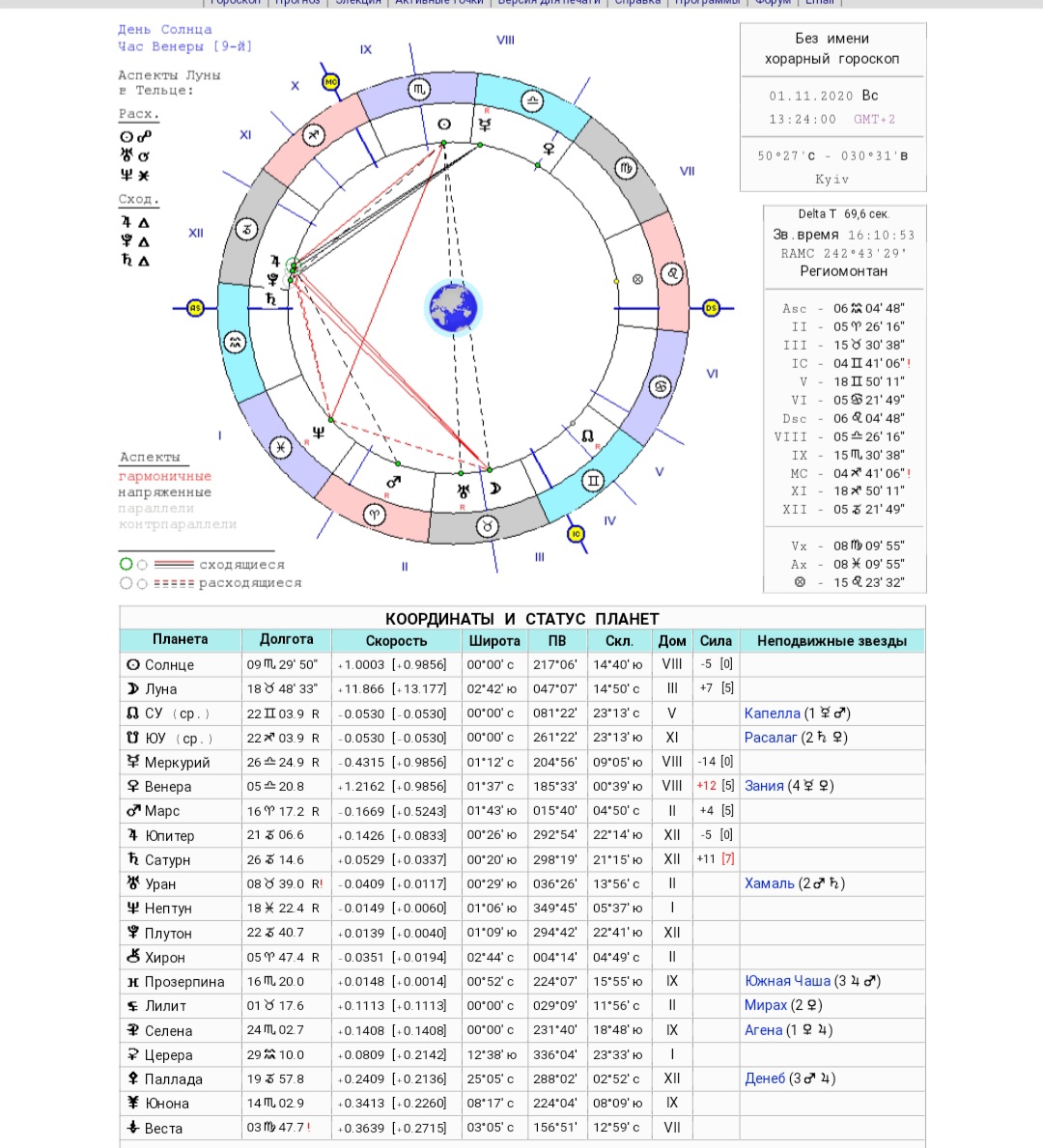Click the MC marker on the chart
Image resolution: width=1043 pixels, height=1148 pixels.
331,82
